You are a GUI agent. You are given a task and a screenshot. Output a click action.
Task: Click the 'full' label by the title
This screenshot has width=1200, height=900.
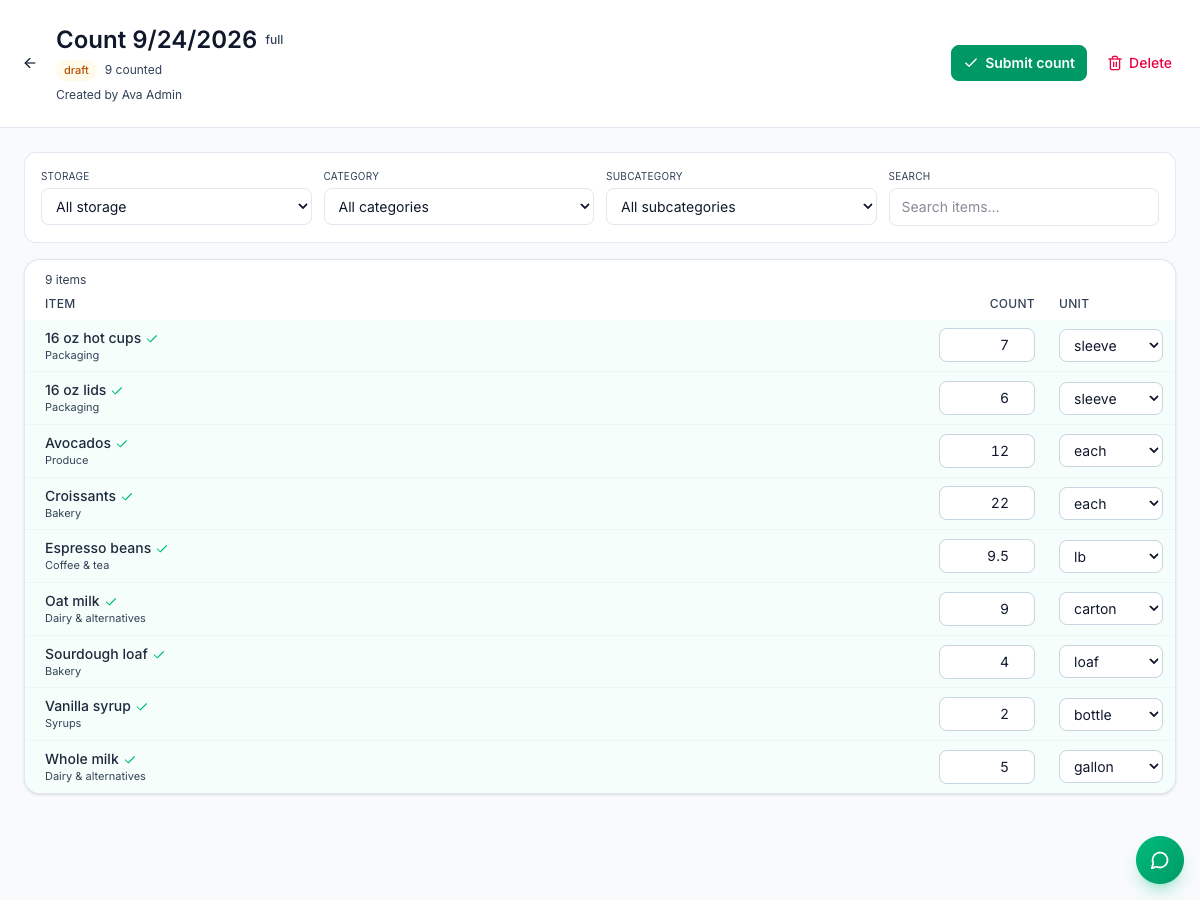[x=274, y=40]
